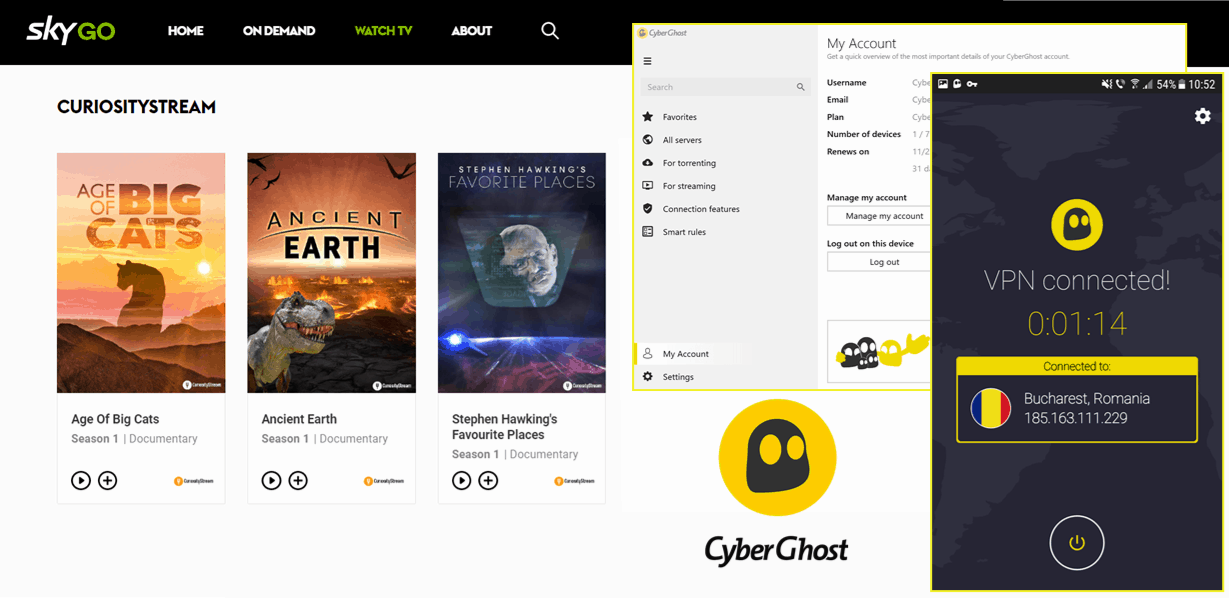The image size is (1229, 598).
Task: Click the CyberGhost server search field
Action: [x=724, y=87]
